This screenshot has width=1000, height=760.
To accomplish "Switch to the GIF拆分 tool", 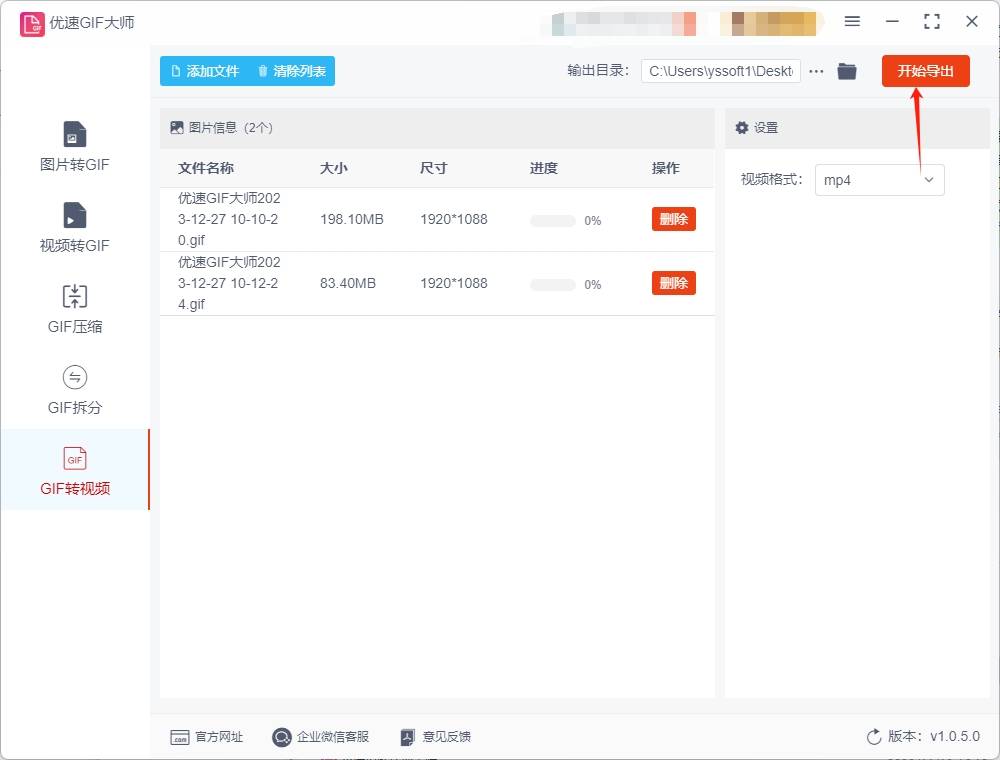I will click(74, 389).
